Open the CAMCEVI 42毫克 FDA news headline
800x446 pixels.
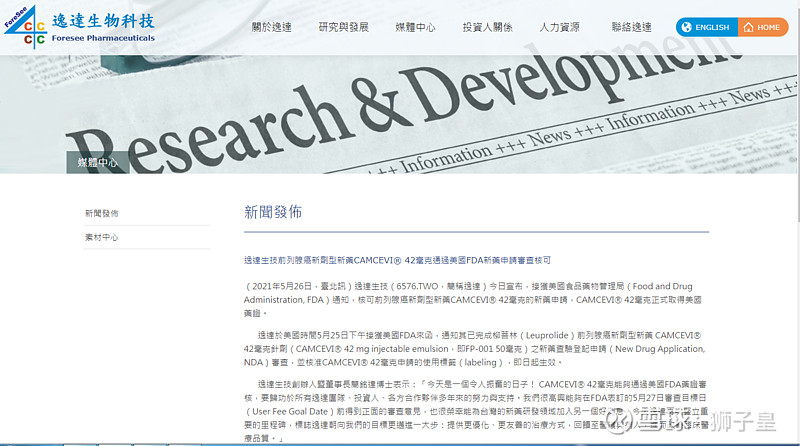(x=397, y=260)
